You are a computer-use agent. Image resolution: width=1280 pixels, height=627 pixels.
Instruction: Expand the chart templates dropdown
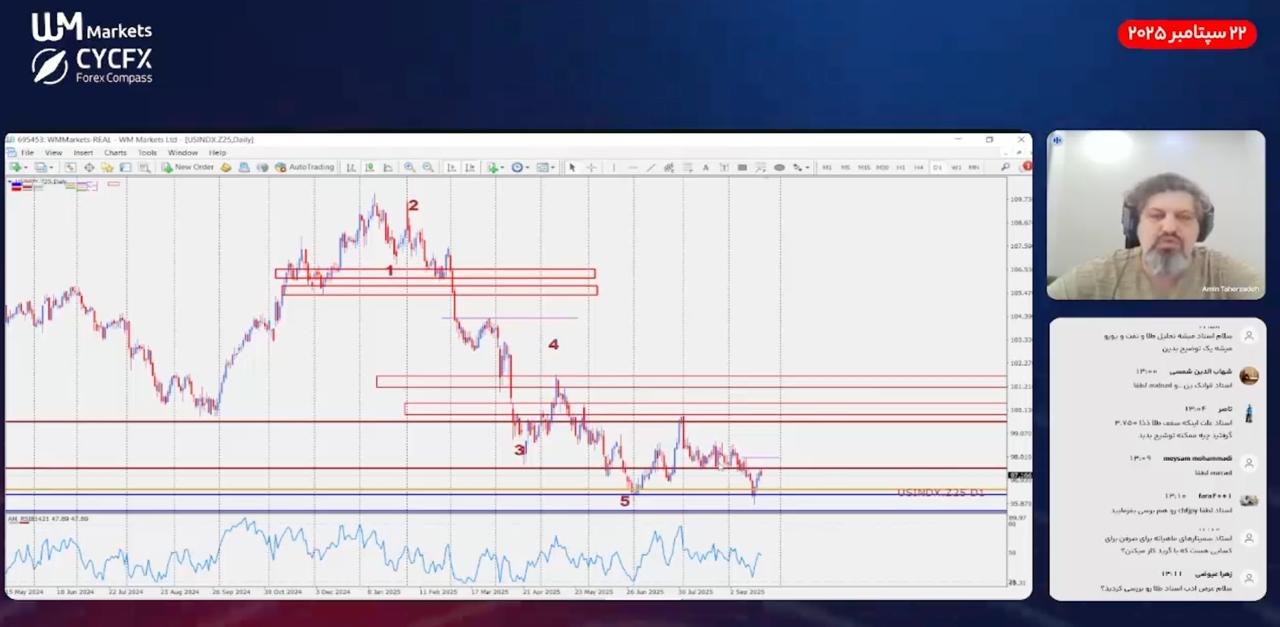[544, 168]
